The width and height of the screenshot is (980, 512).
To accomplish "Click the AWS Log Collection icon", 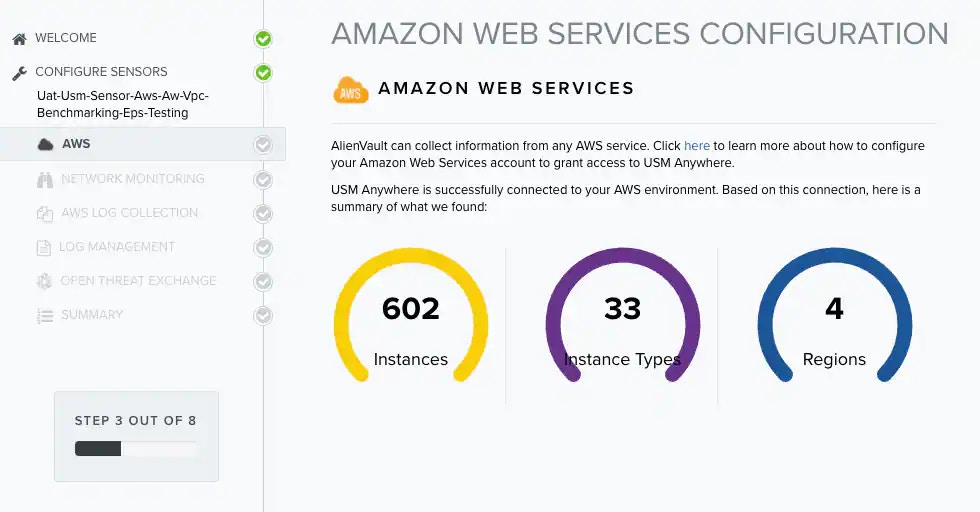I will (x=44, y=214).
